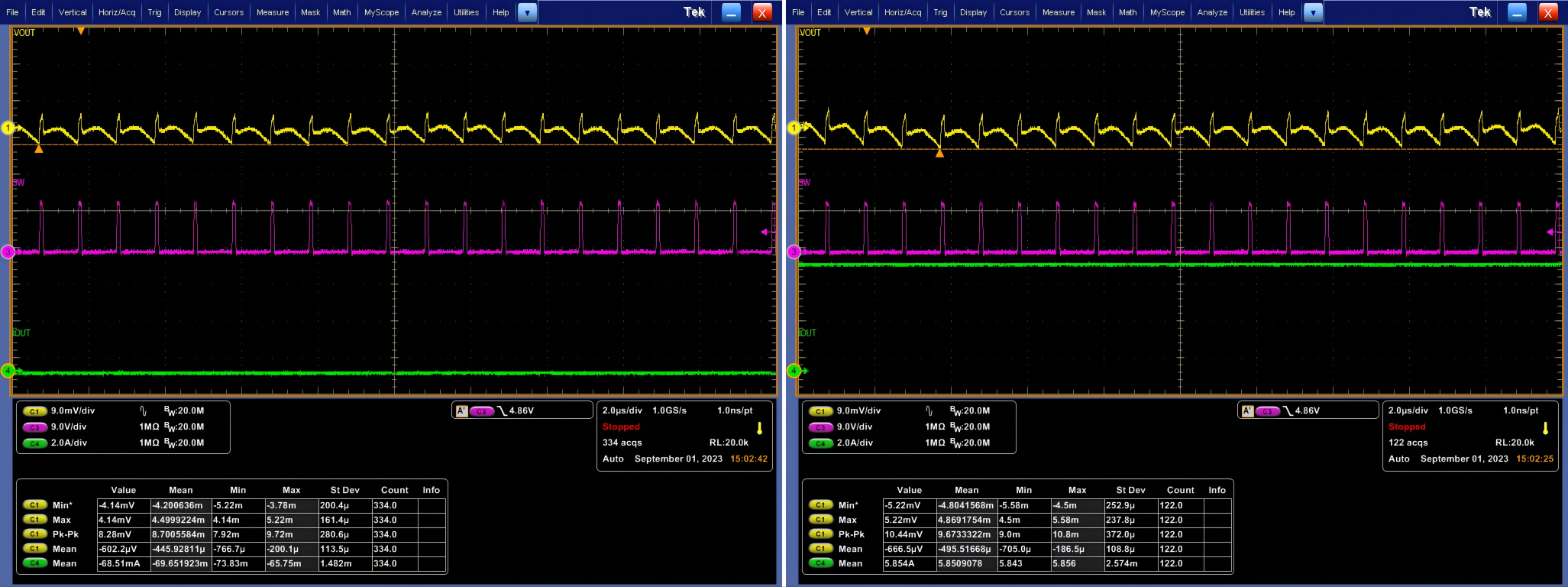
Task: Expand the menu dropdown arrow on right scope
Action: (x=1313, y=12)
